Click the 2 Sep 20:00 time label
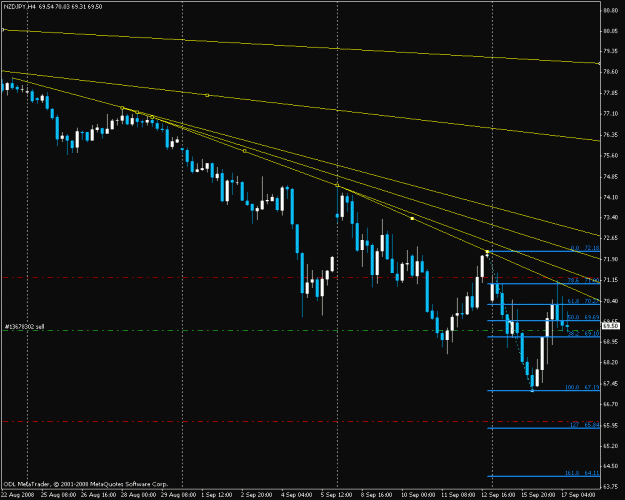625x500 pixels. pyautogui.click(x=257, y=495)
